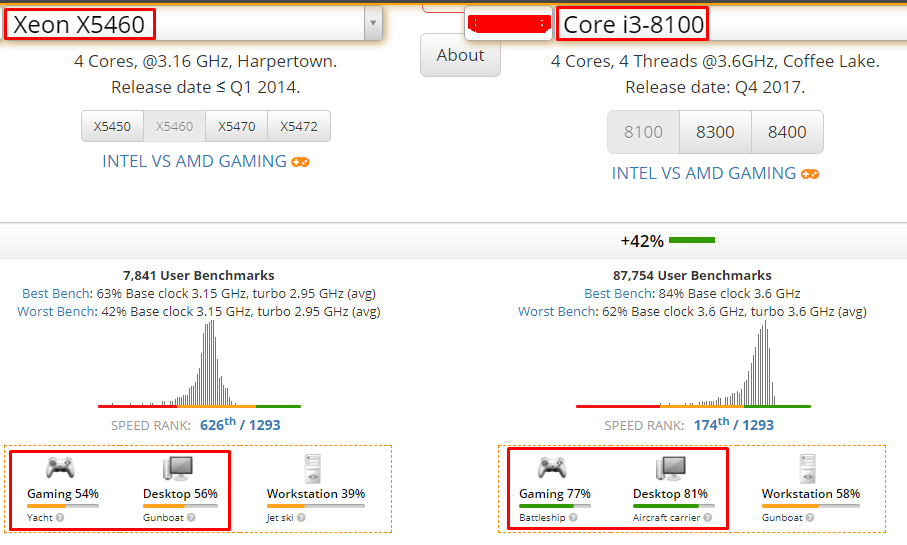Open Intel vs AMD Gaming link under Core i3
907x545 pixels.
click(704, 173)
